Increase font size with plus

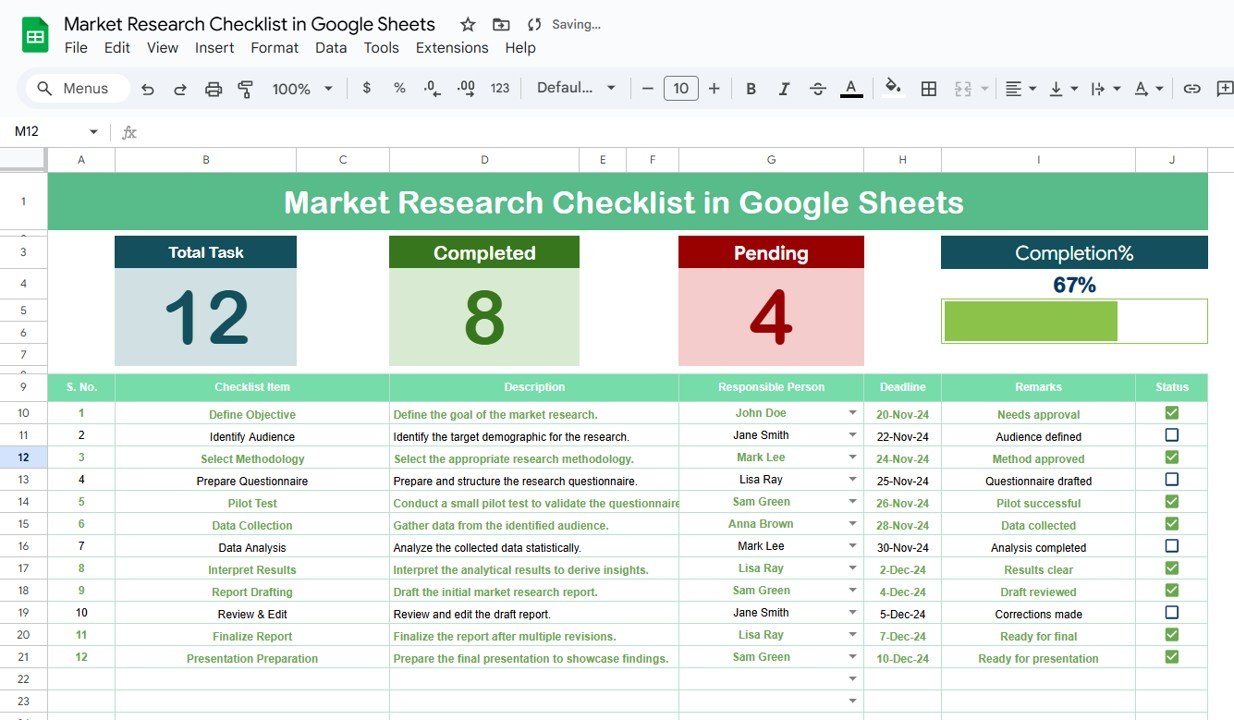(x=714, y=88)
